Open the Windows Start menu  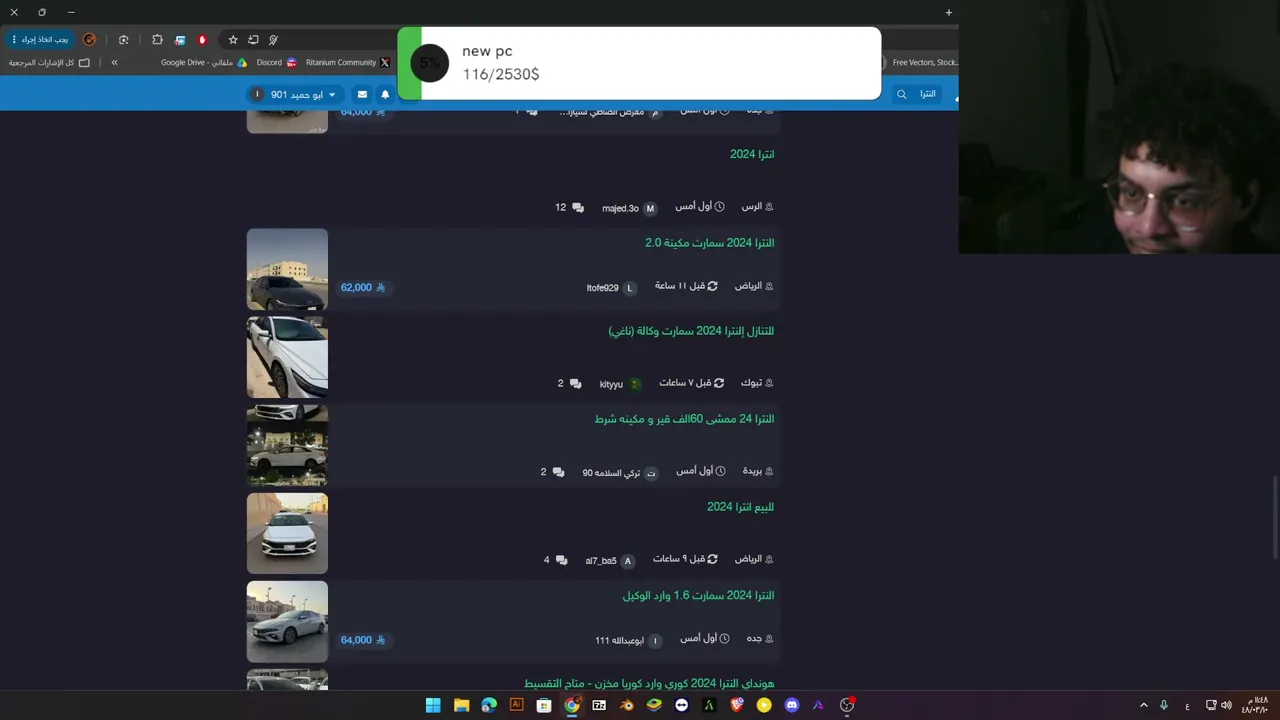pyautogui.click(x=433, y=705)
